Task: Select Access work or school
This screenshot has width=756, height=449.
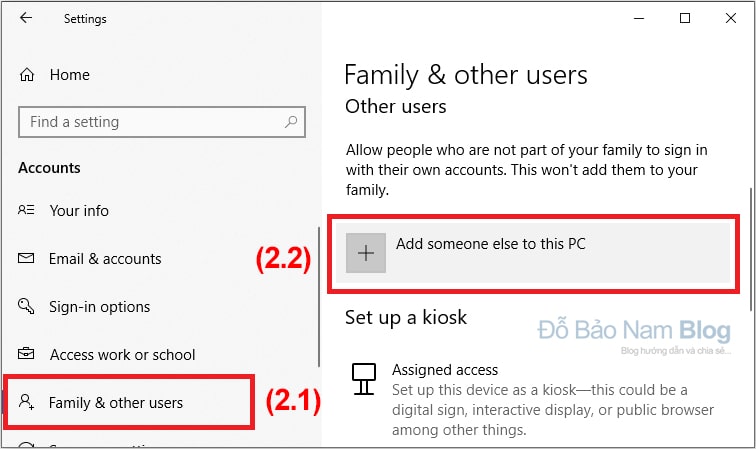Action: [x=122, y=355]
